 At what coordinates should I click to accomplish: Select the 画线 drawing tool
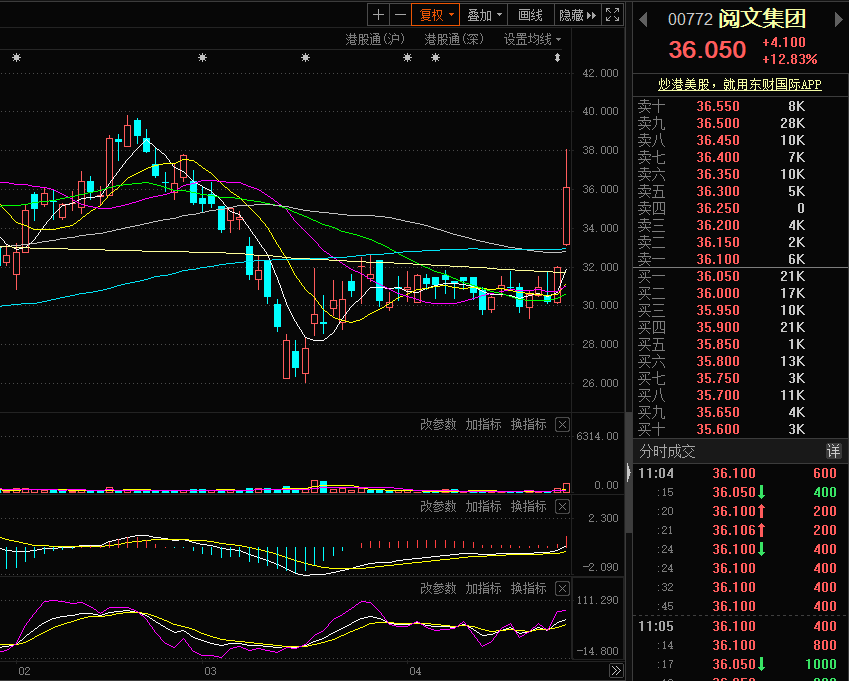point(530,15)
